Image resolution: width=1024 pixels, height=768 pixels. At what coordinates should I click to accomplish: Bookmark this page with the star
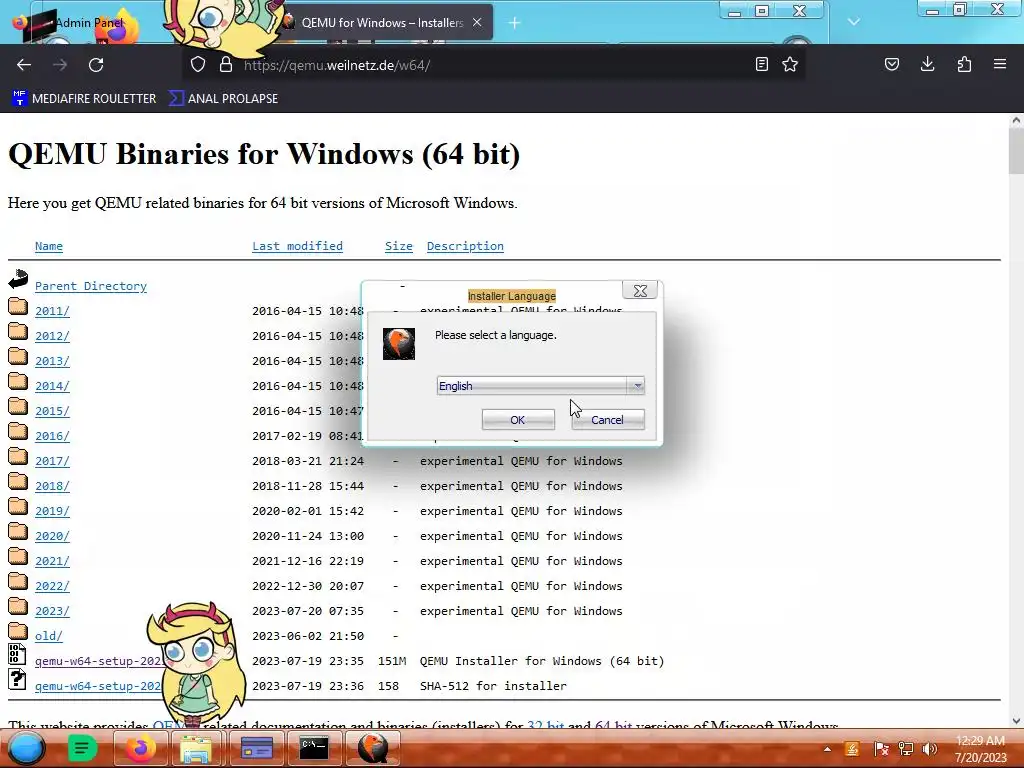(x=790, y=64)
